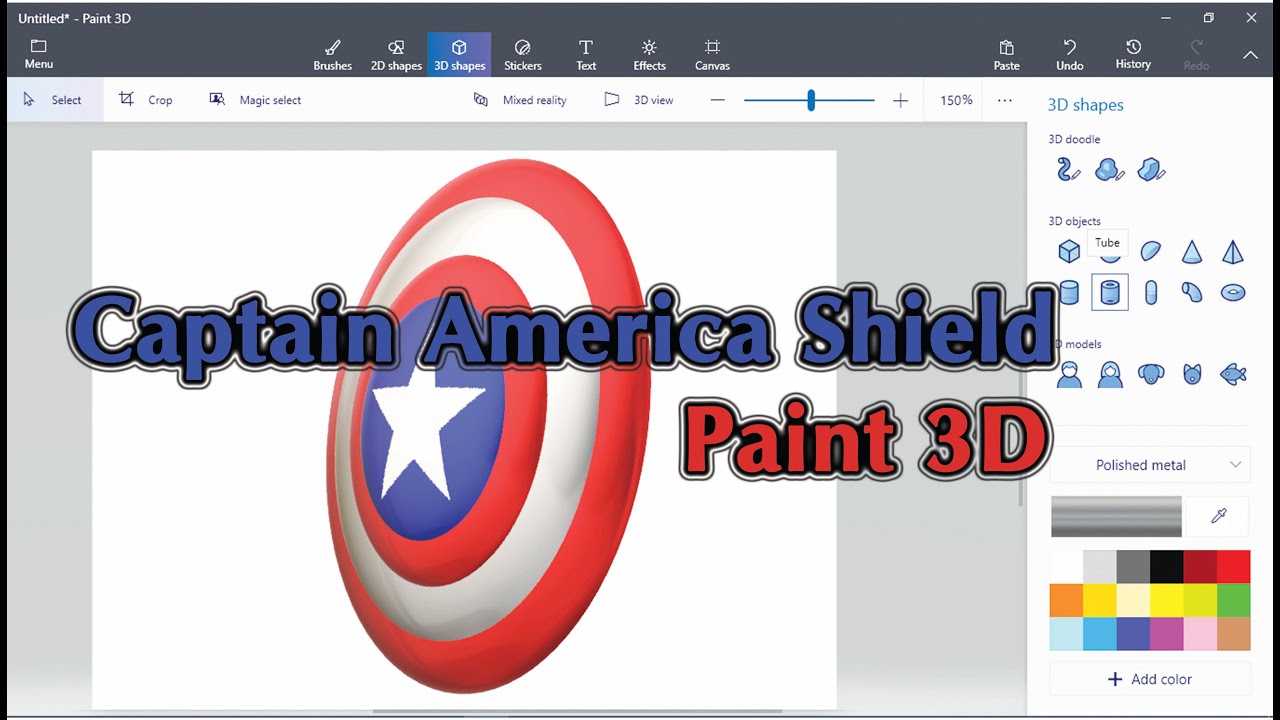This screenshot has height=720, width=1280.
Task: Select the light gray color swatch
Action: 1100,567
